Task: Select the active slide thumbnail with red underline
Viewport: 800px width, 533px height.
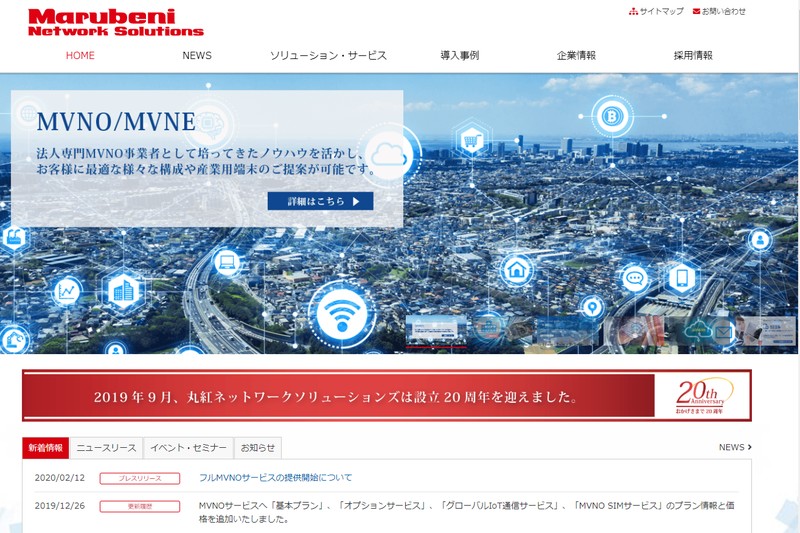Action: (436, 331)
